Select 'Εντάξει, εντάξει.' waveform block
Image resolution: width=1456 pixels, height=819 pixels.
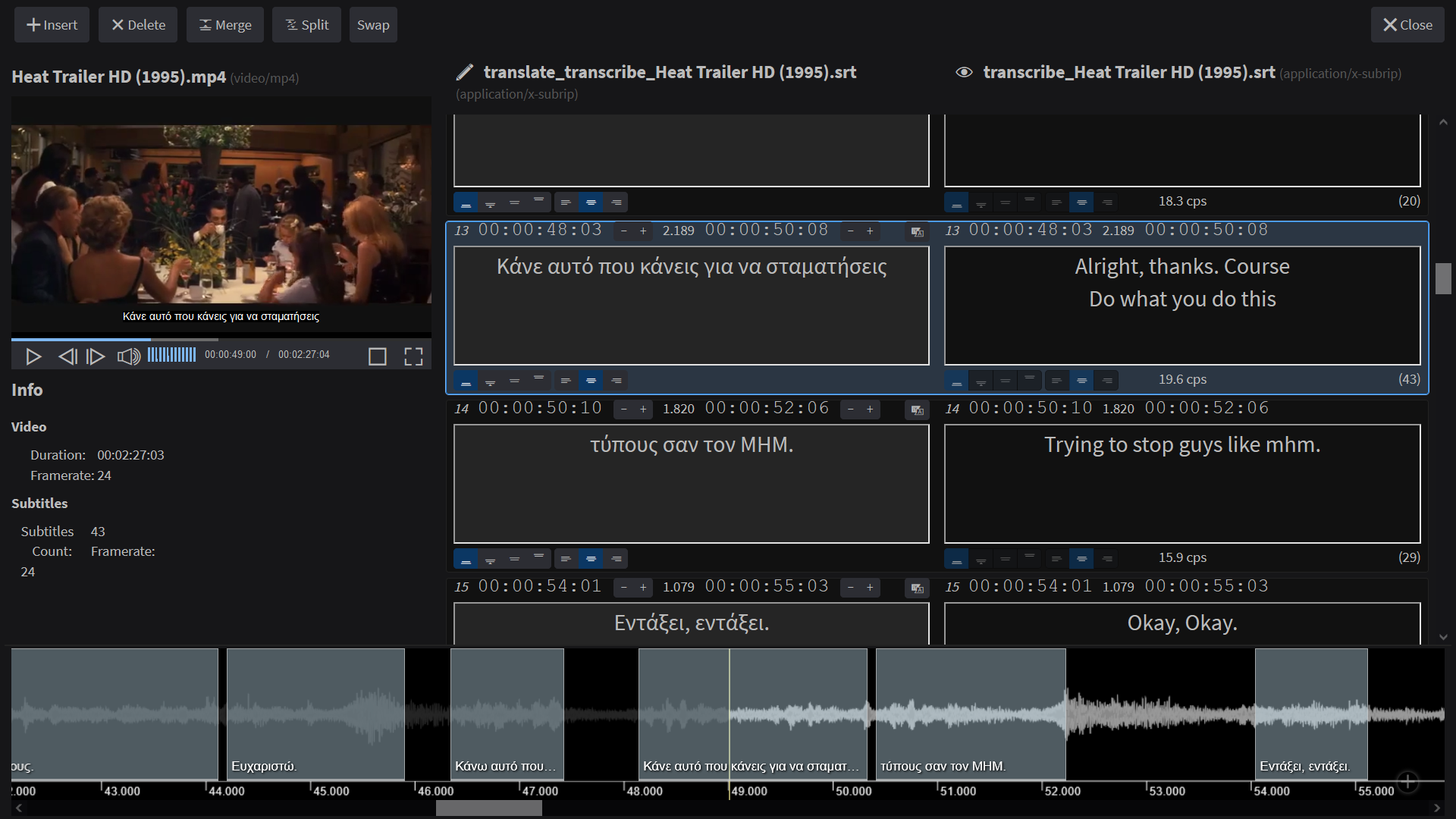tap(1311, 714)
